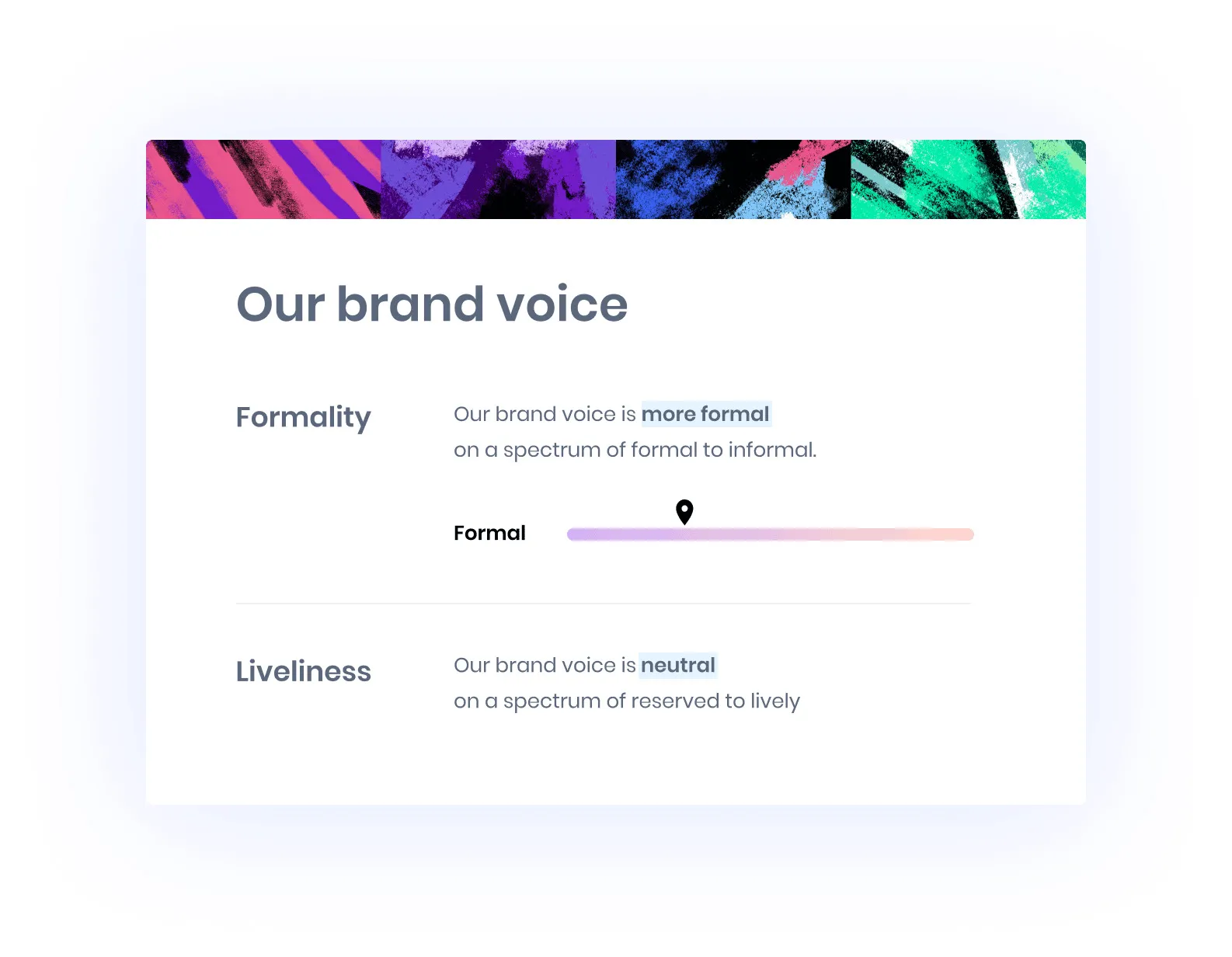Viewport: 1232px width, 957px height.
Task: Click the Liveliness section label
Action: [304, 671]
